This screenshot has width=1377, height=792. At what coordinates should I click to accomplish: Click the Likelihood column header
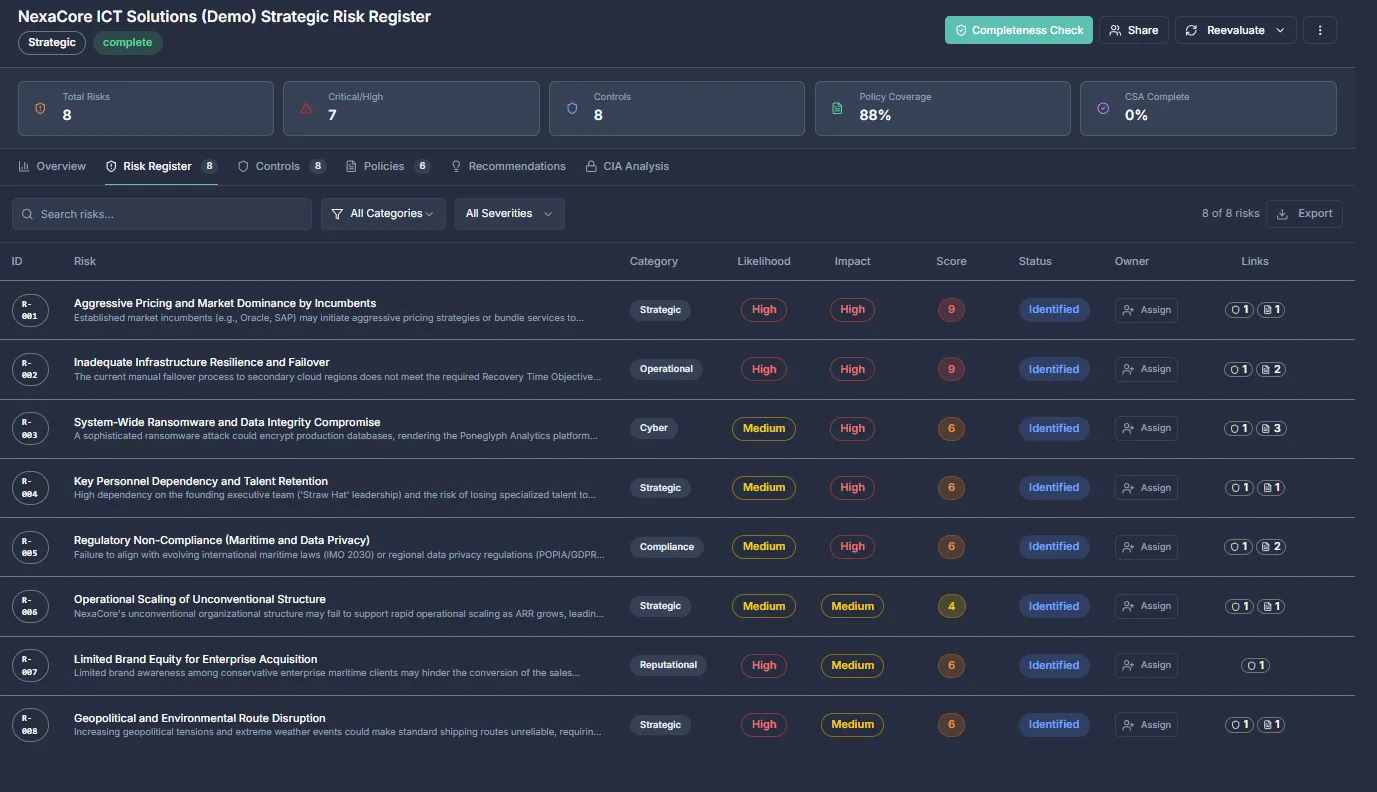tap(764, 261)
